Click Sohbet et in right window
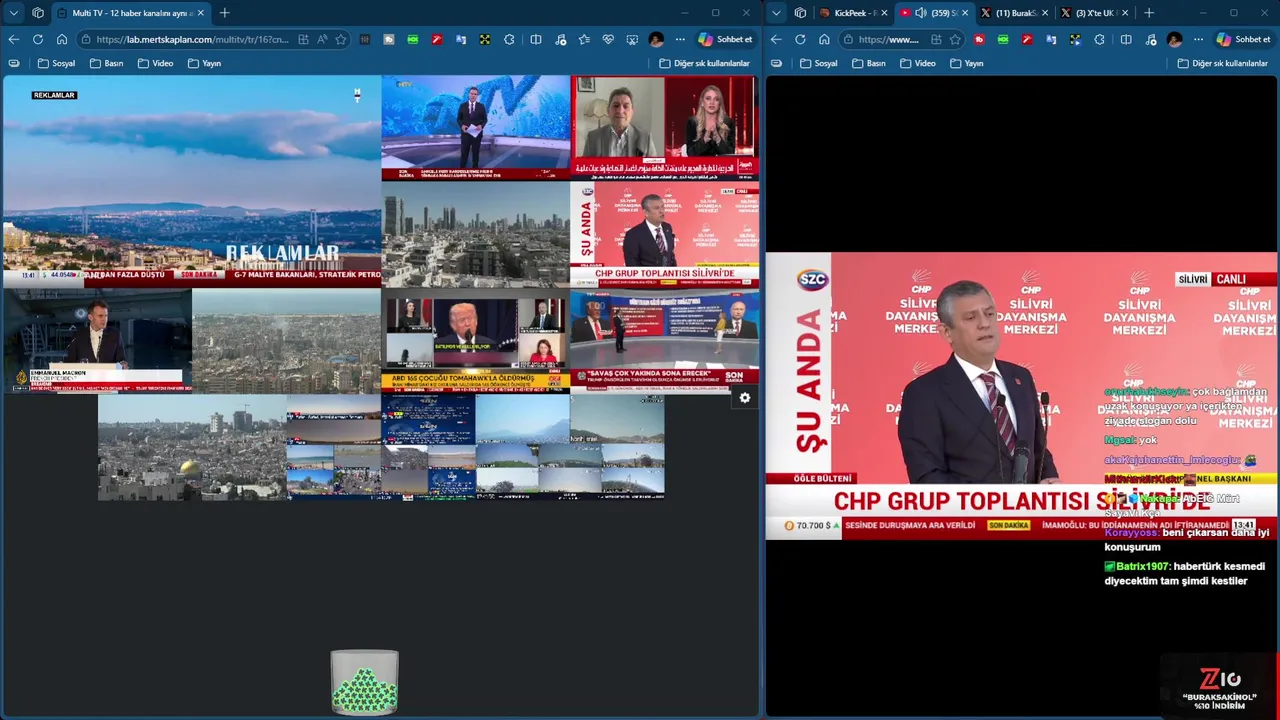The width and height of the screenshot is (1280, 720). tap(1243, 39)
